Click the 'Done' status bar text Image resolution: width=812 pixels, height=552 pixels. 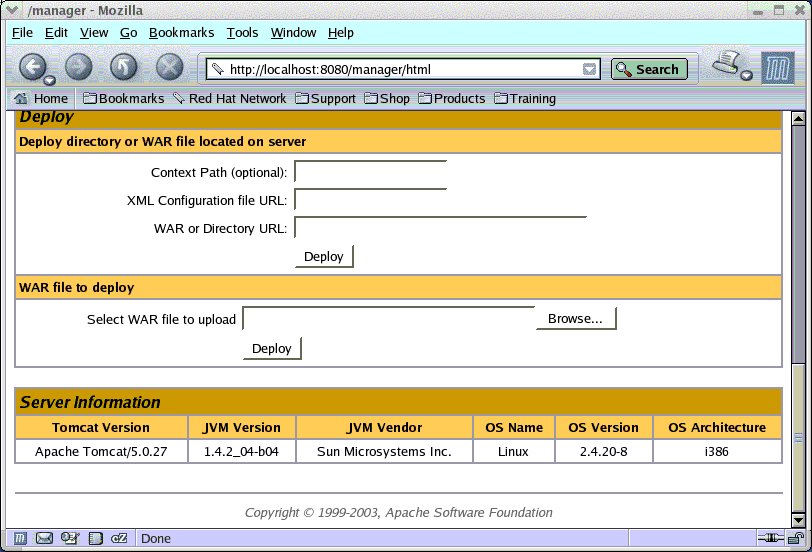click(156, 539)
